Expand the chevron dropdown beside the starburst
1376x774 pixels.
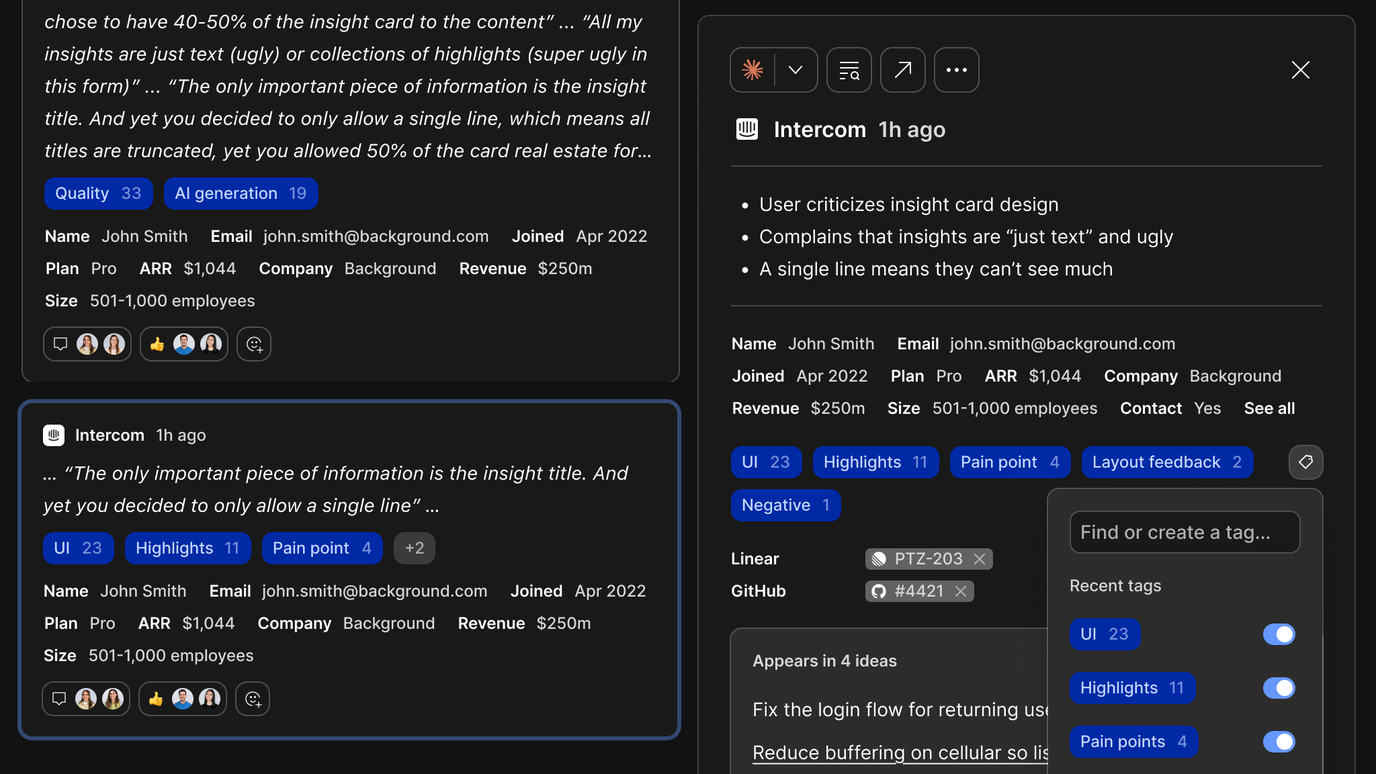coord(796,70)
